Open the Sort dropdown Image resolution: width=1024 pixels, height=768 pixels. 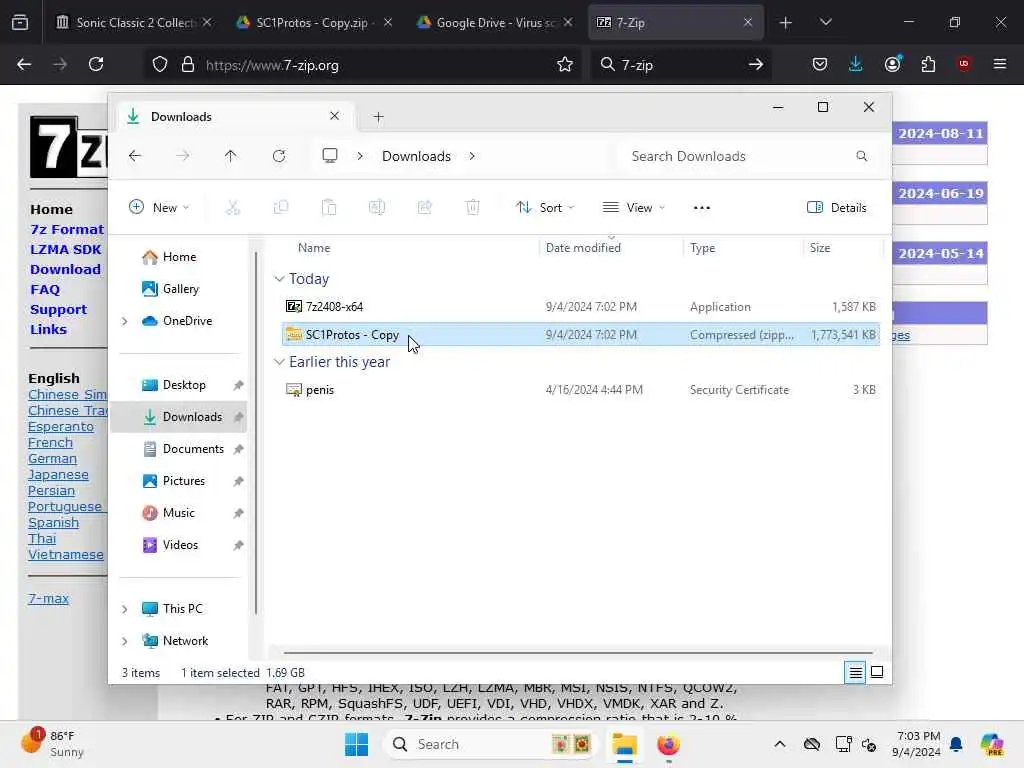[x=545, y=208]
